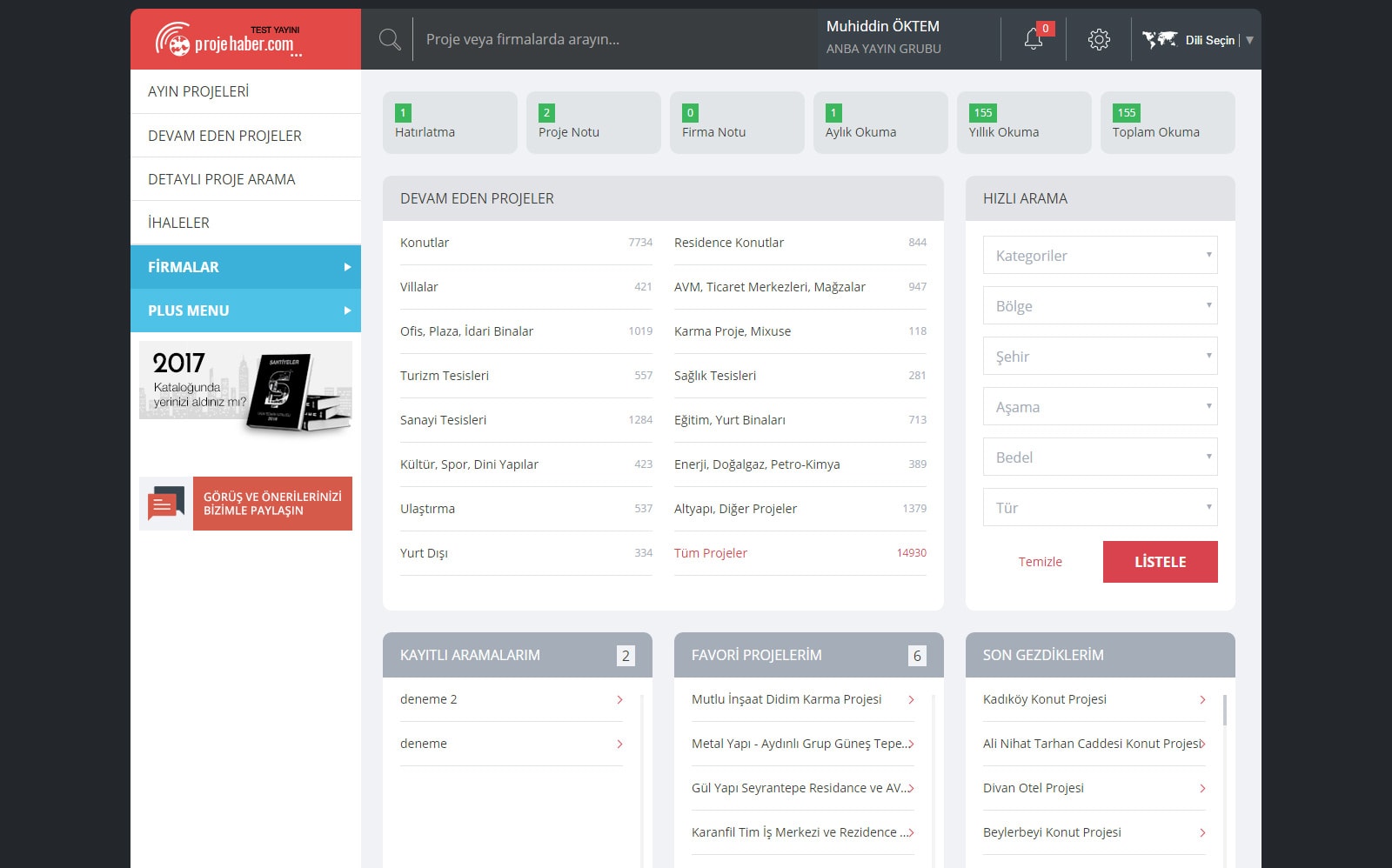Open the Tüm Projeler link
Screen dimensions: 1392x868
710,553
